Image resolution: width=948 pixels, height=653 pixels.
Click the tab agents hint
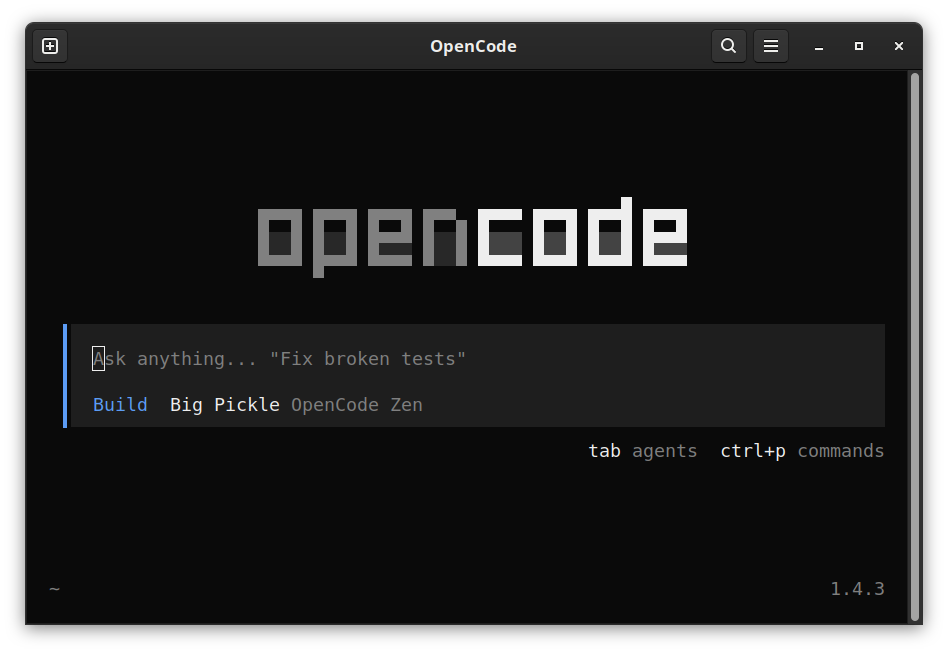point(643,451)
